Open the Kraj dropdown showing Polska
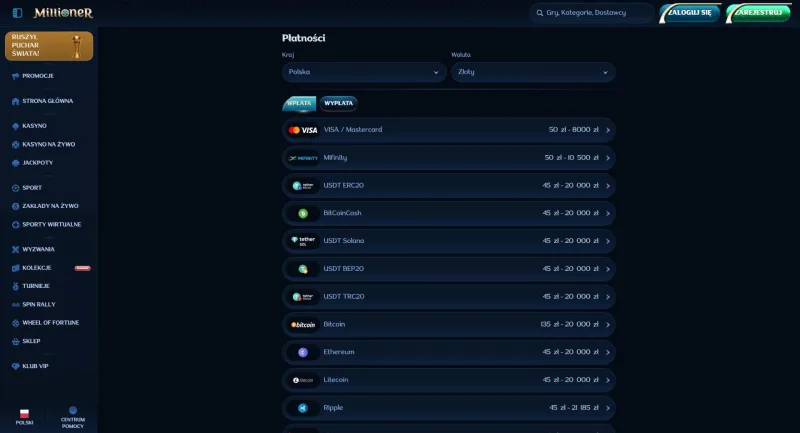This screenshot has height=433, width=800. 364,72
